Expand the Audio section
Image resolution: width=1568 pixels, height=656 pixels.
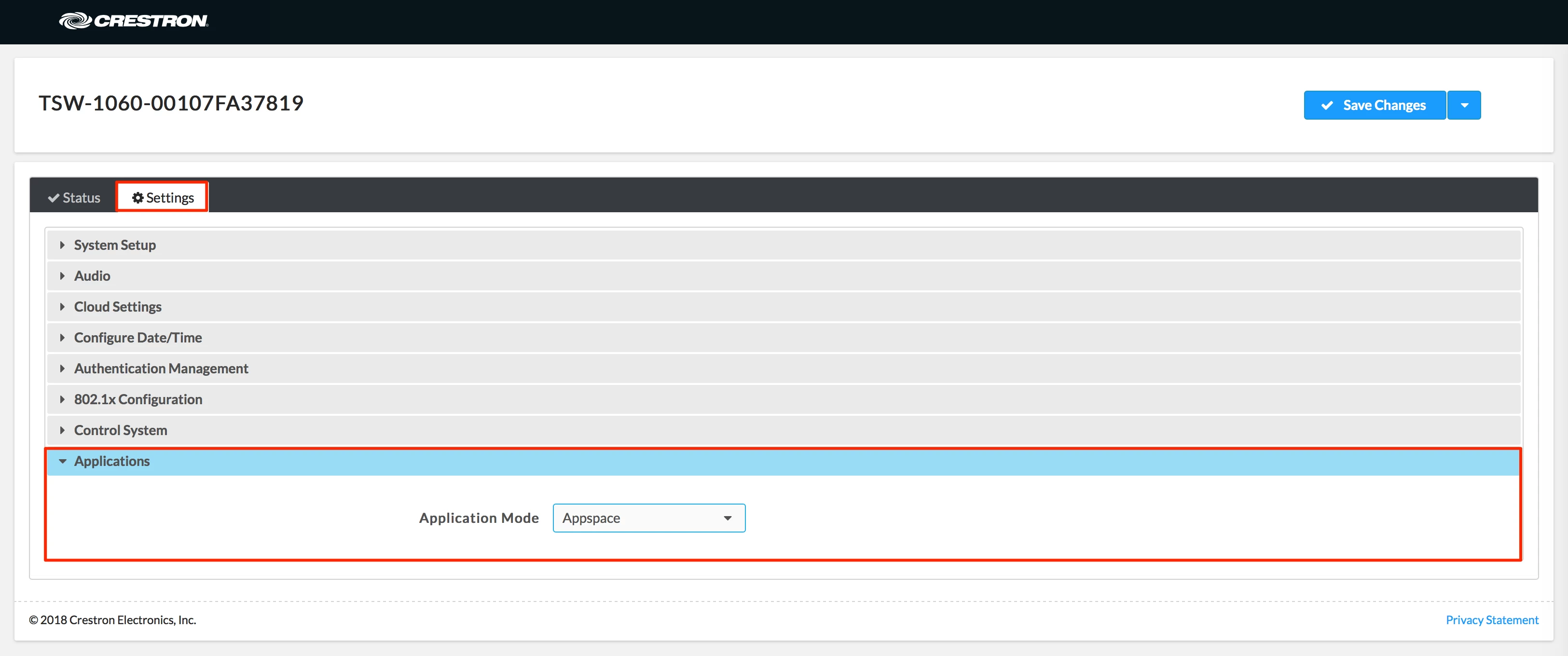[92, 276]
